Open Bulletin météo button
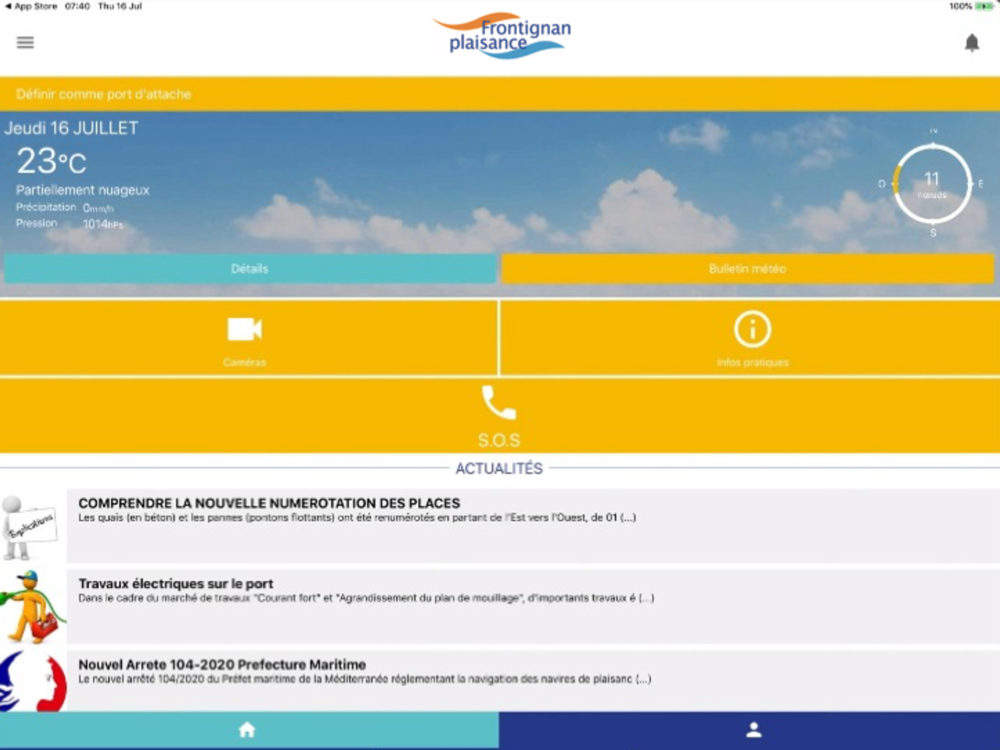This screenshot has height=750, width=1000. pyautogui.click(x=747, y=268)
